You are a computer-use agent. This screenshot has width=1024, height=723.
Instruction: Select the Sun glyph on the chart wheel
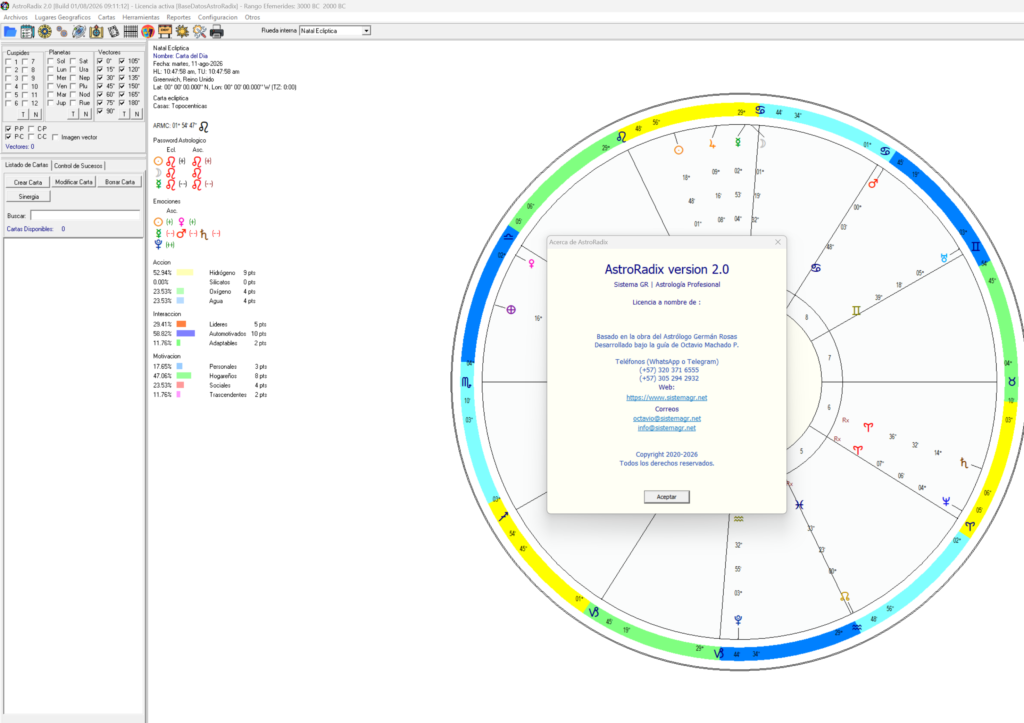click(679, 150)
